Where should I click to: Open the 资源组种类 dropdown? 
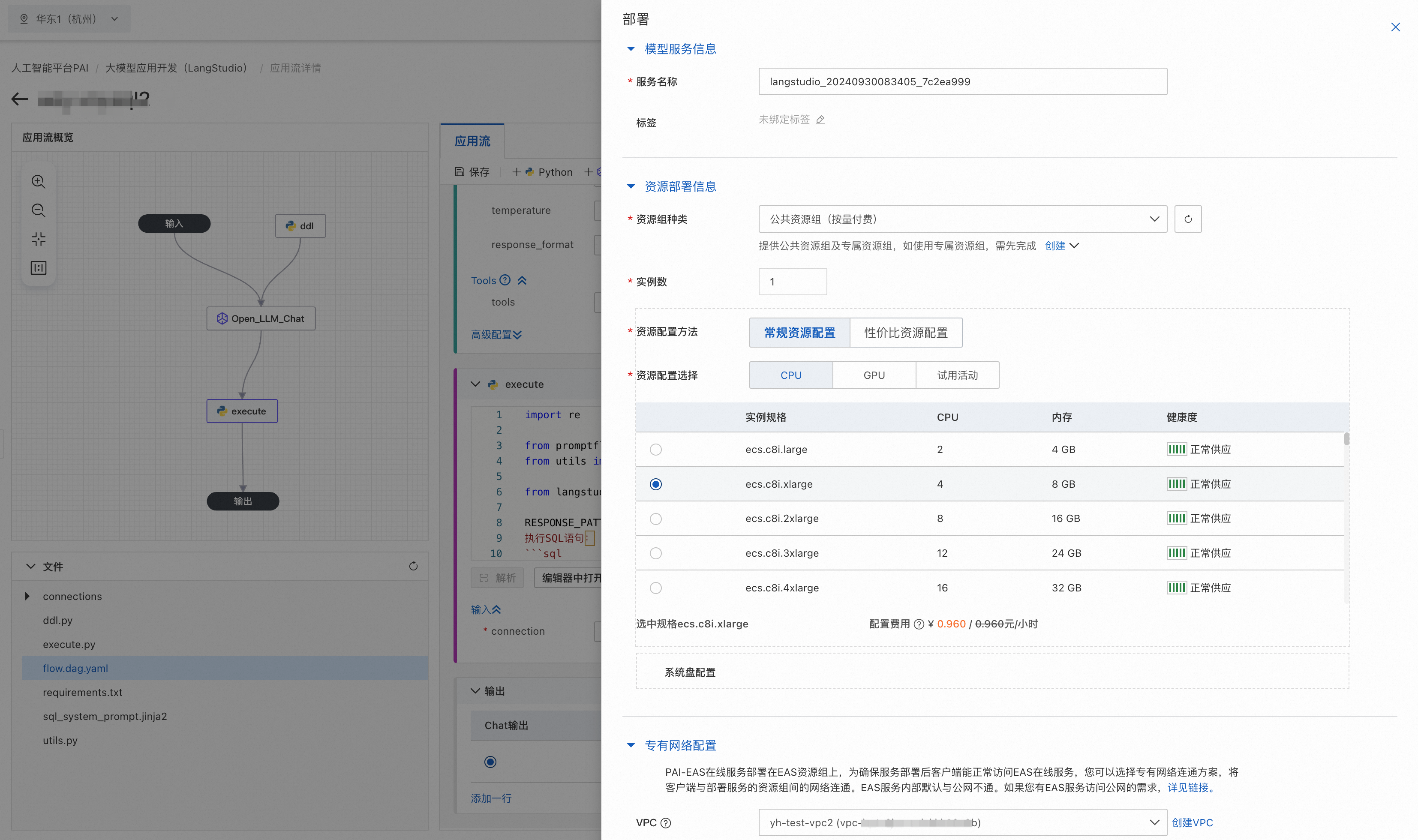pyautogui.click(x=962, y=219)
